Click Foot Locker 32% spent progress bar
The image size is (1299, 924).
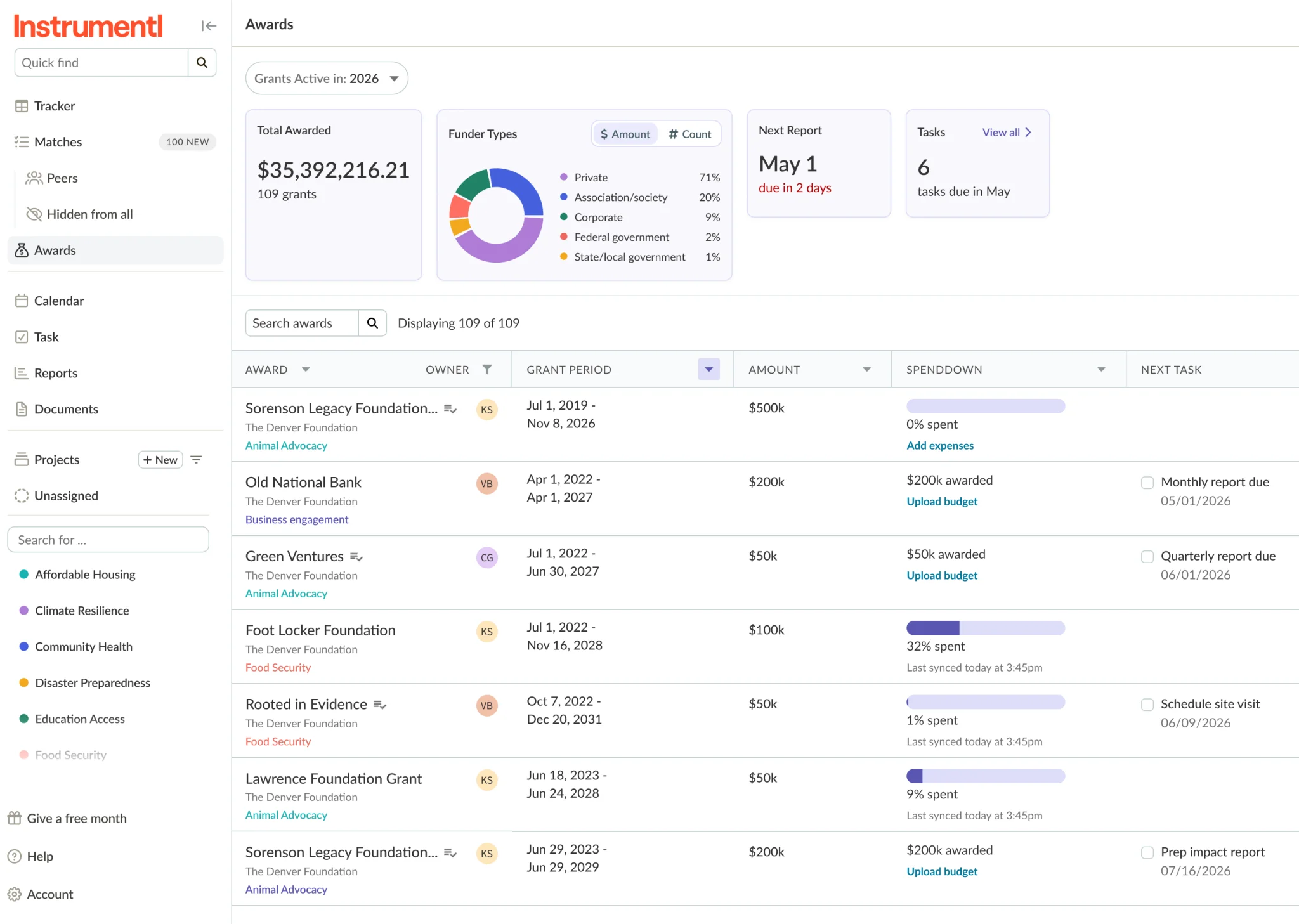985,628
